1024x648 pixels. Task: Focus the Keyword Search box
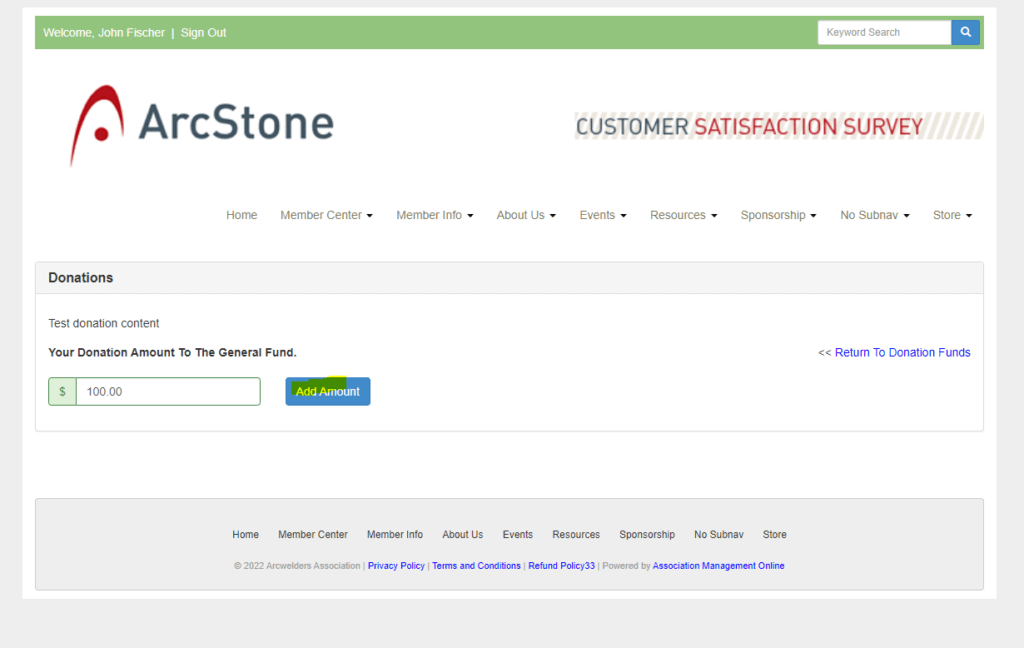click(x=884, y=32)
